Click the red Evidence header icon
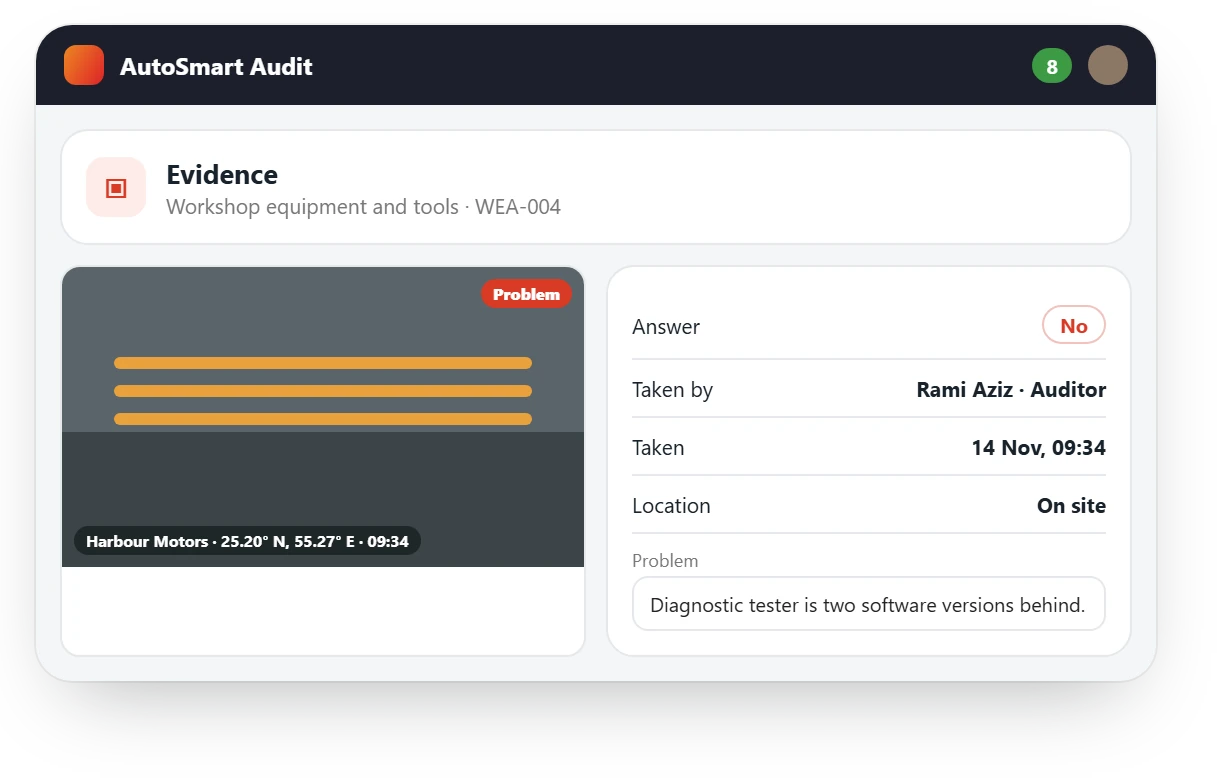 [x=116, y=188]
